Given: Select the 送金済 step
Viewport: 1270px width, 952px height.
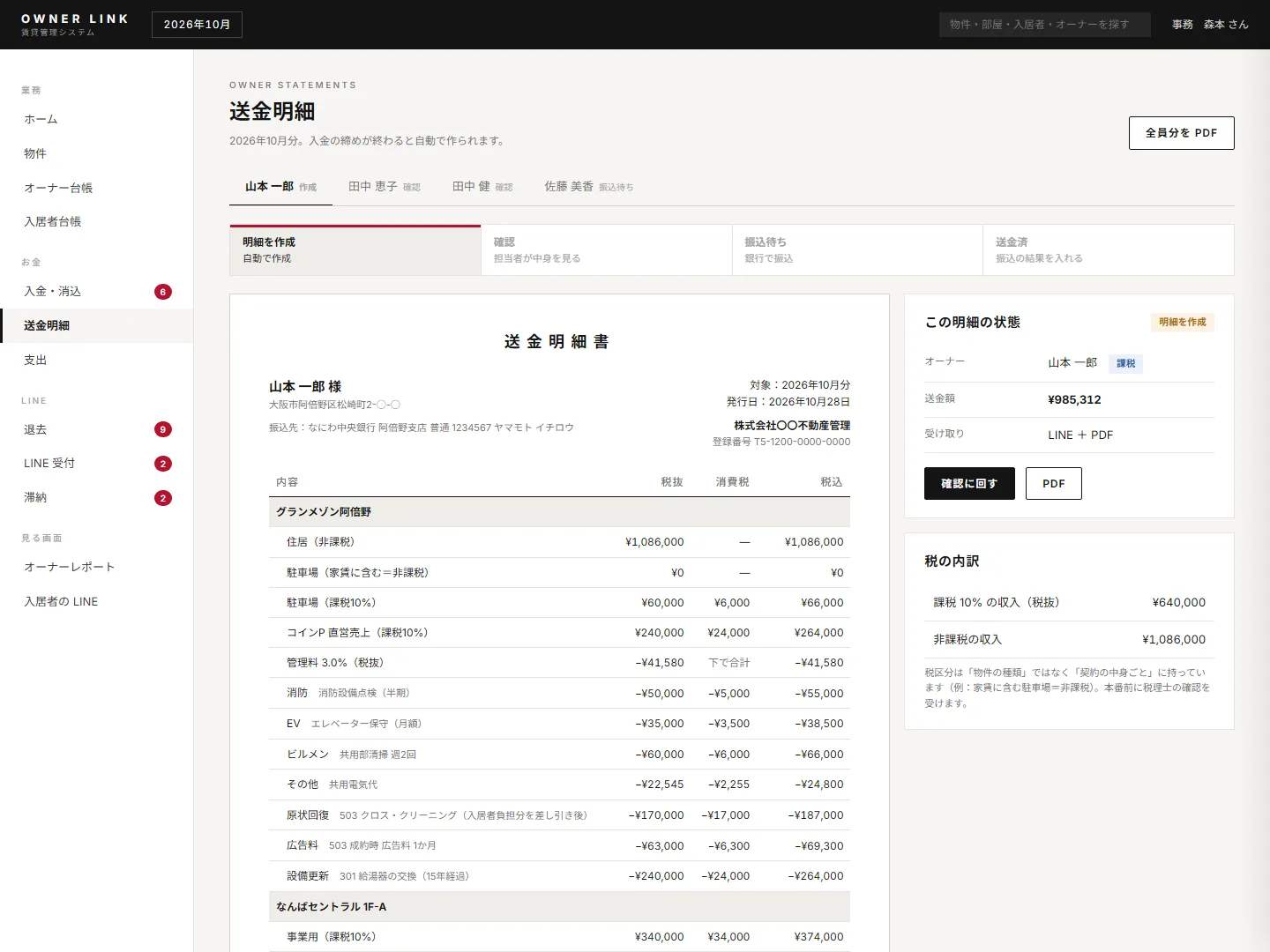Looking at the screenshot, I should pyautogui.click(x=1109, y=250).
